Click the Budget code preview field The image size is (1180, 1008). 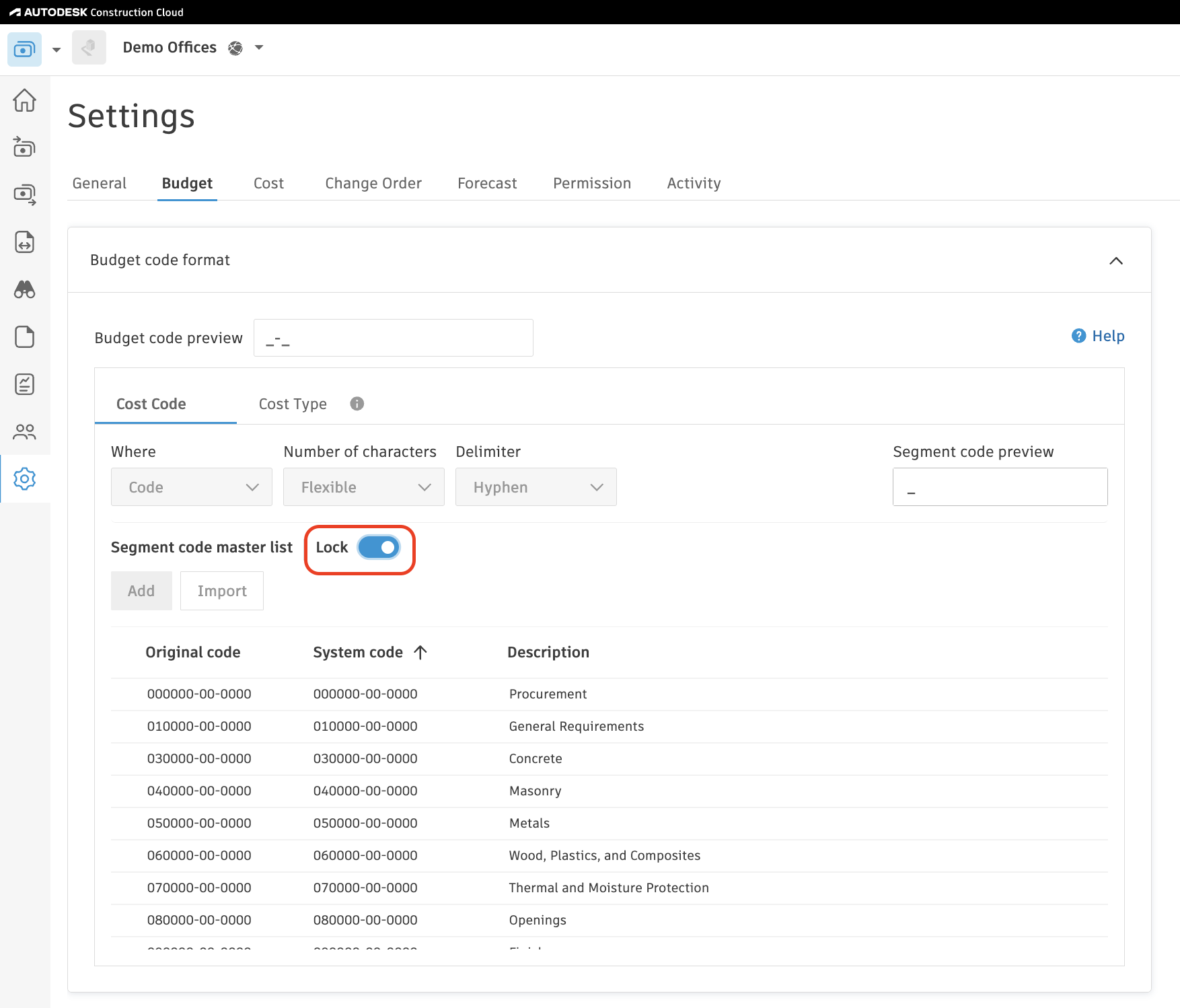(393, 338)
